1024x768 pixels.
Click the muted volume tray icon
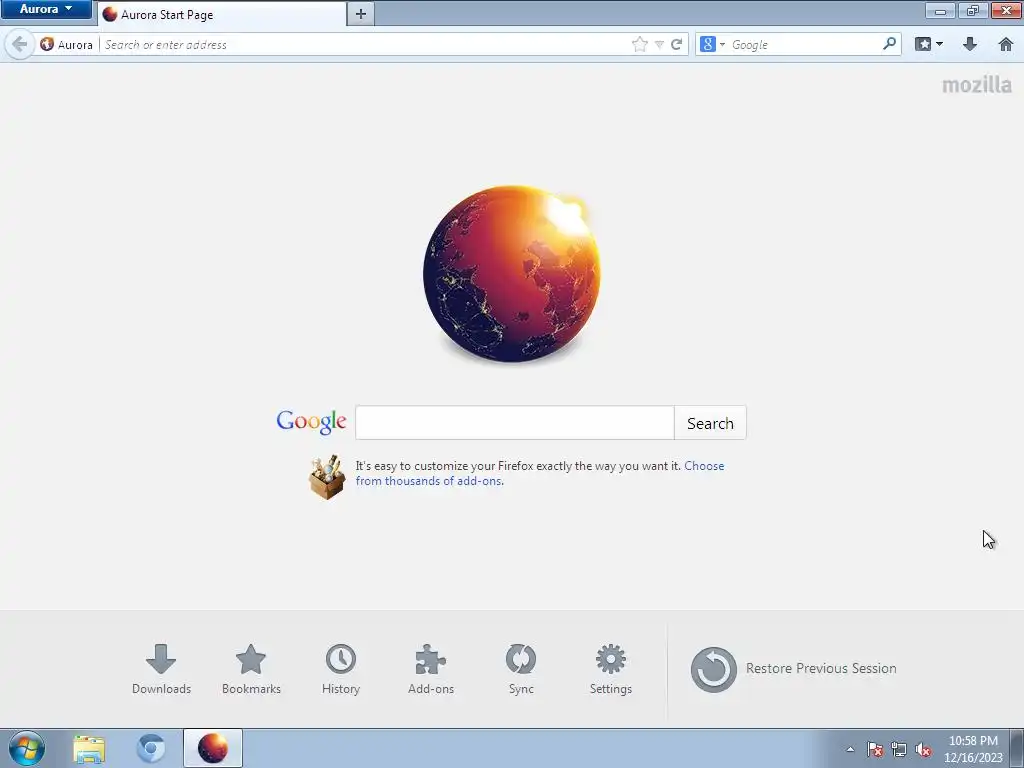click(923, 749)
